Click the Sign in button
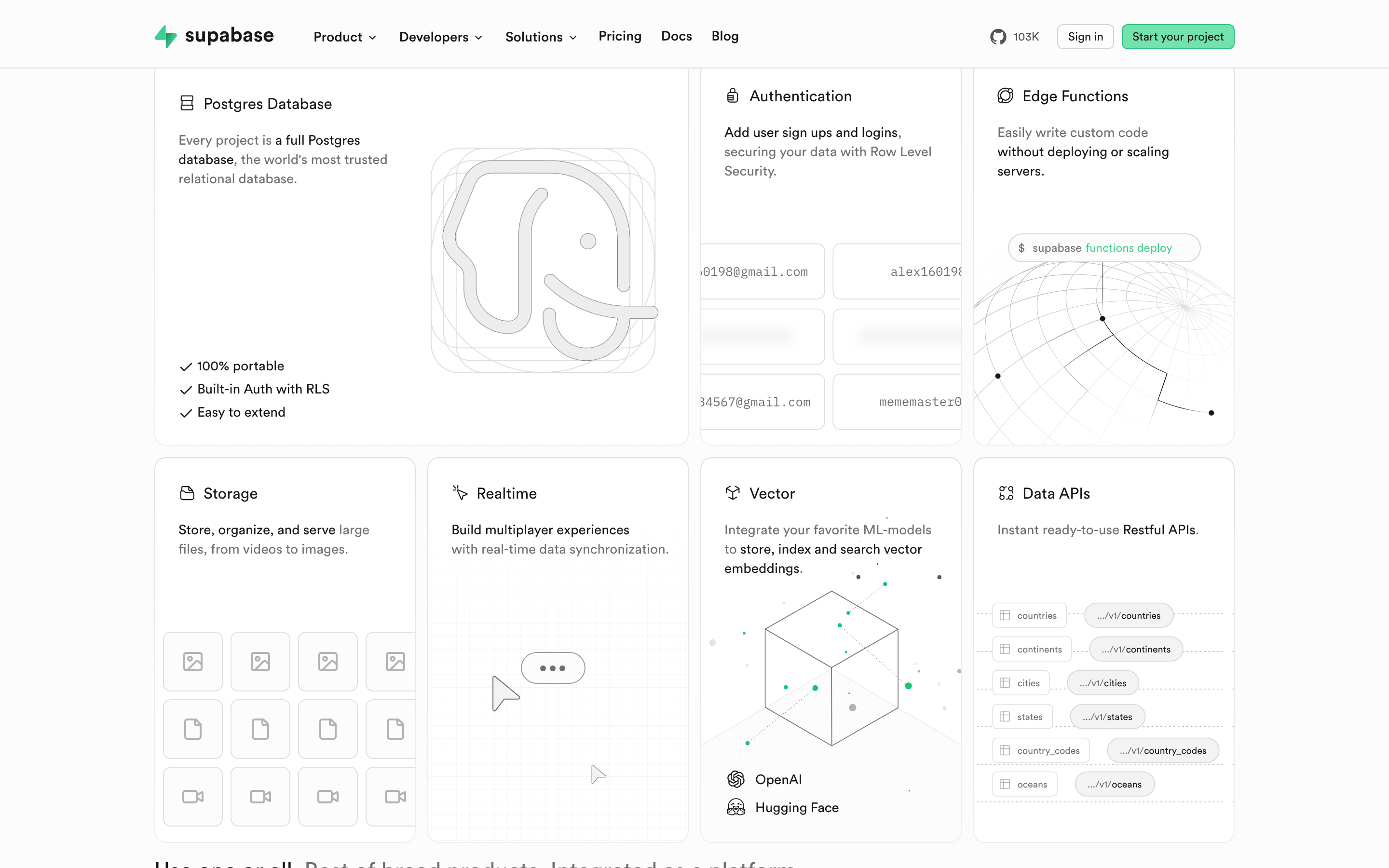Image resolution: width=1389 pixels, height=868 pixels. pyautogui.click(x=1085, y=37)
